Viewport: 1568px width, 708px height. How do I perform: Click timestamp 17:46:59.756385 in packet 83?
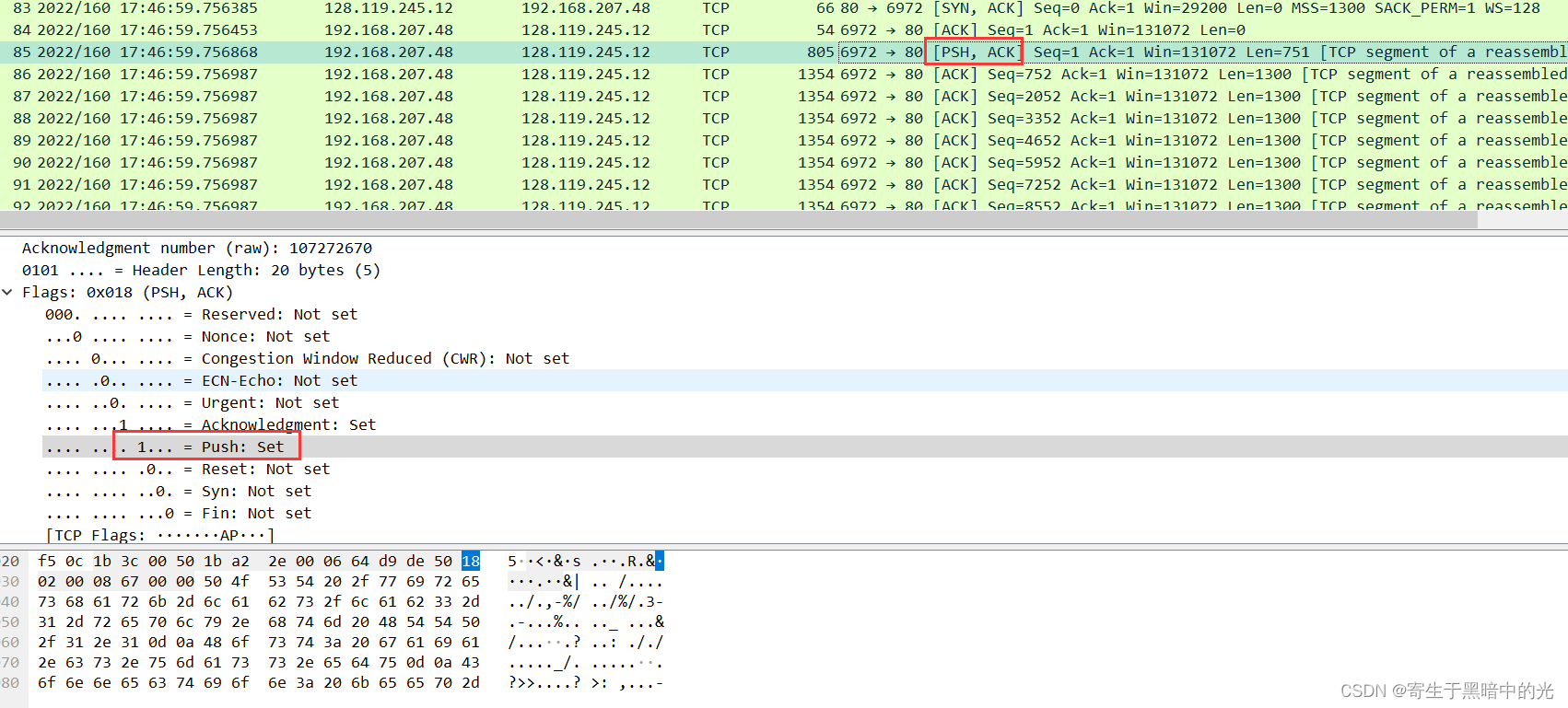(189, 8)
